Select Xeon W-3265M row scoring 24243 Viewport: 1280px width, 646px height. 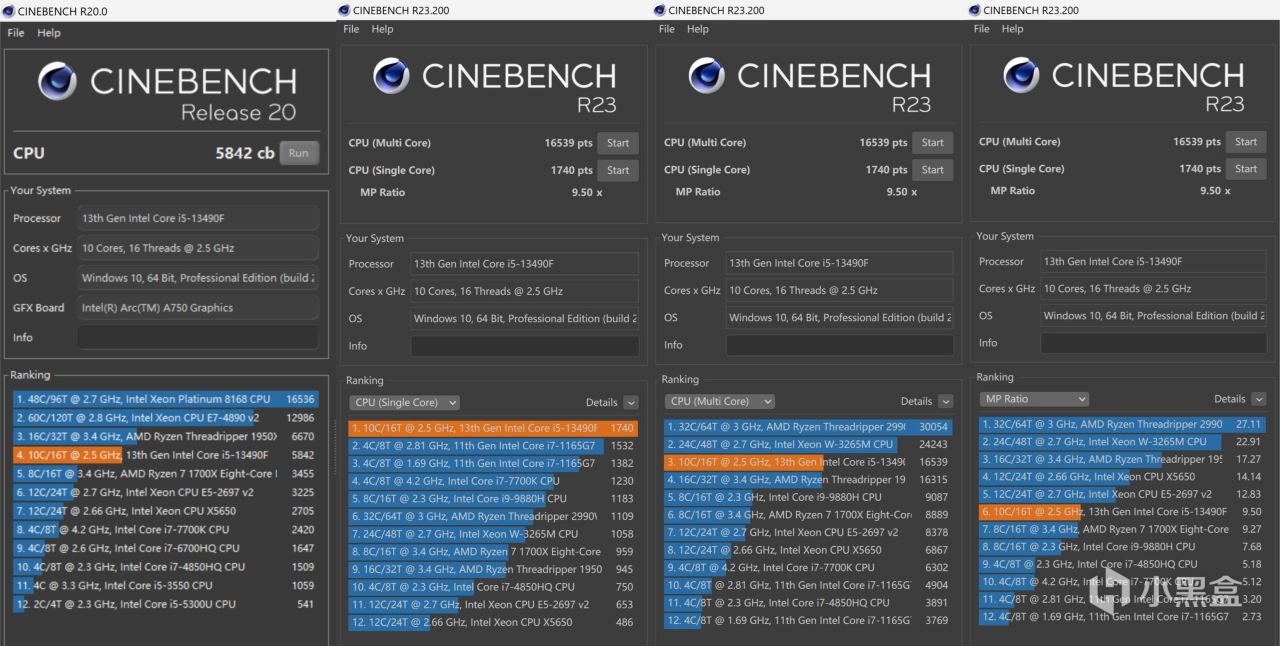click(808, 444)
